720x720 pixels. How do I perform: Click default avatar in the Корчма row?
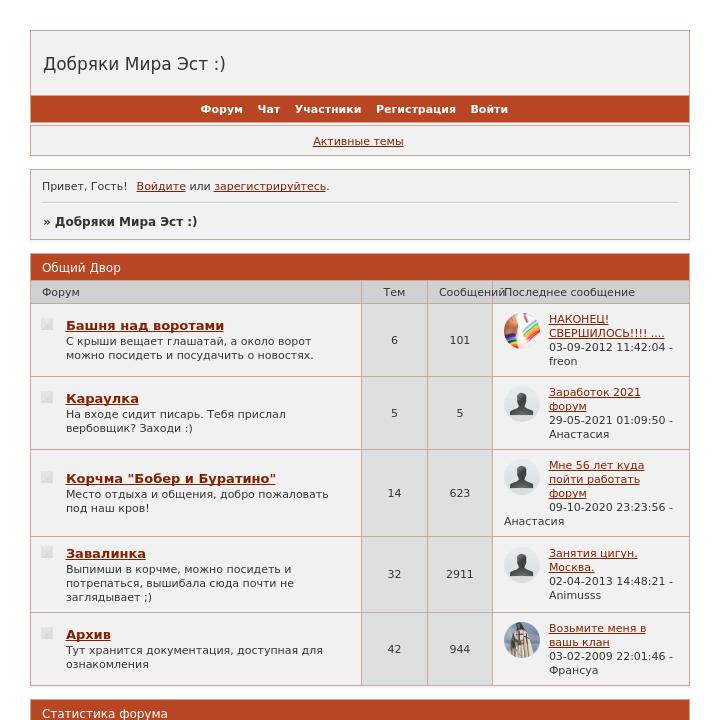(x=522, y=477)
